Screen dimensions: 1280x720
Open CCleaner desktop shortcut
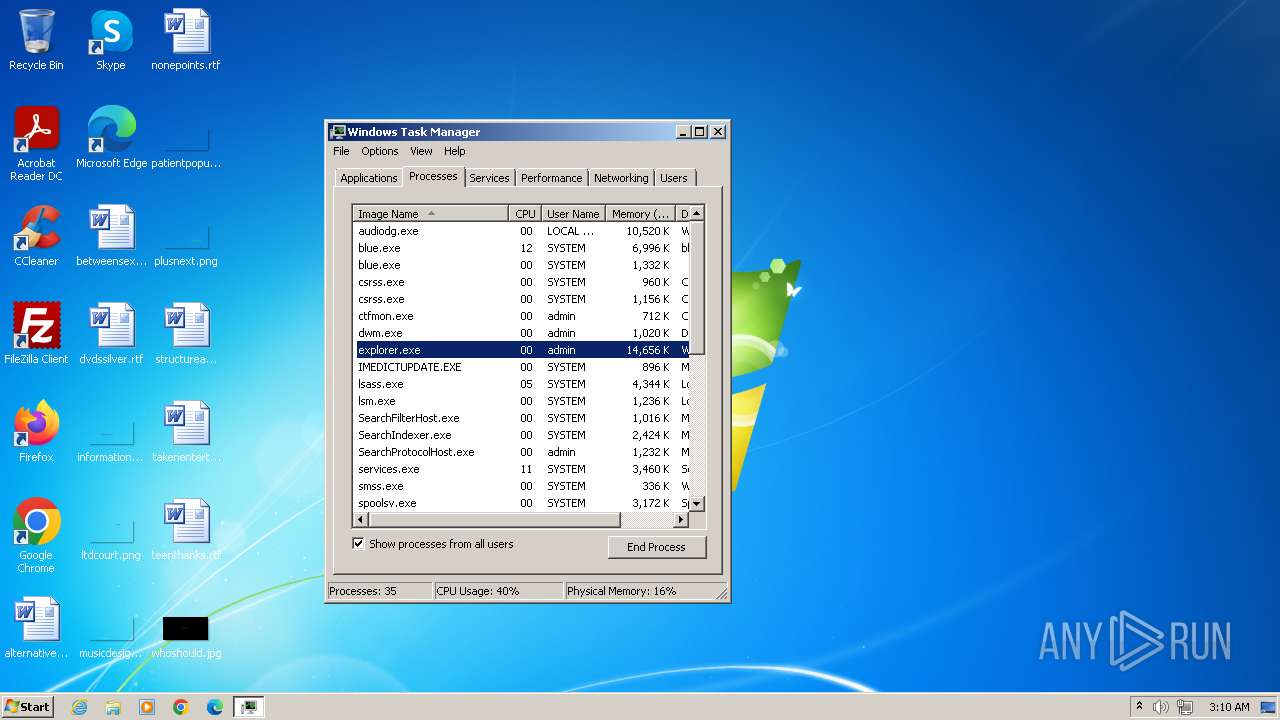36,236
